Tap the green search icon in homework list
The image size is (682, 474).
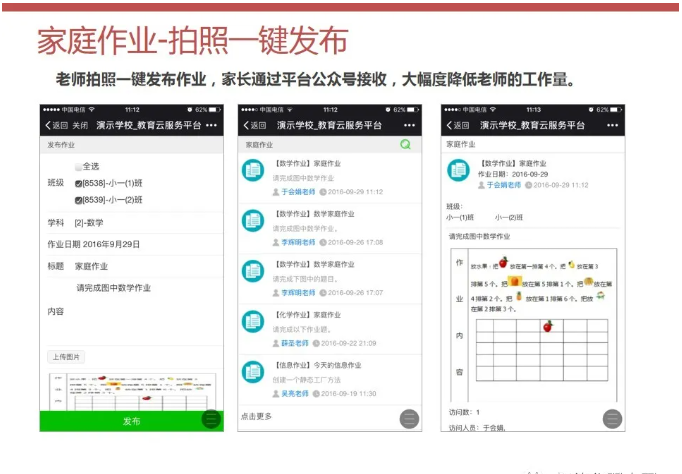tap(405, 144)
